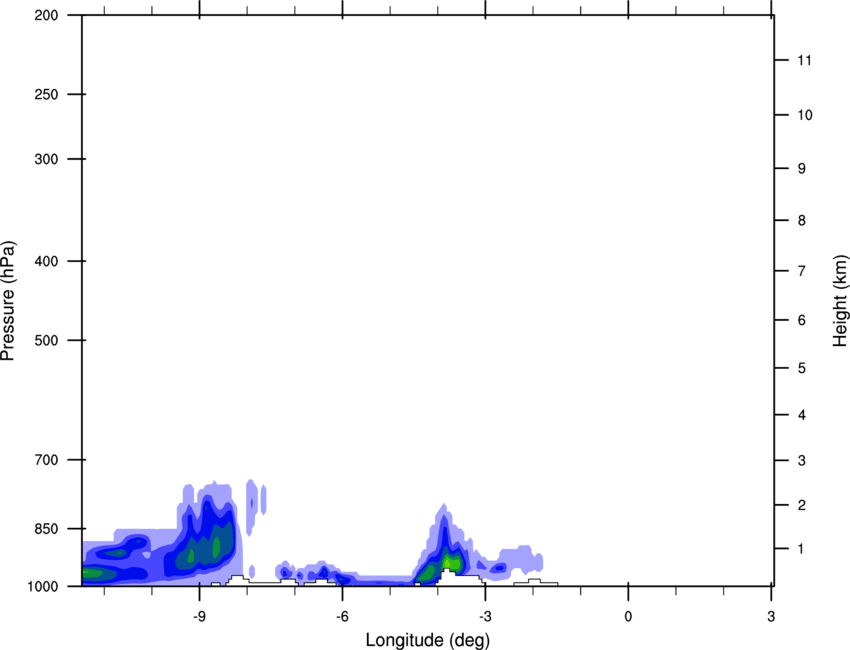Click the bright green contour peak near -4 longitude
Viewport: 850px width, 650px height.
450,562
